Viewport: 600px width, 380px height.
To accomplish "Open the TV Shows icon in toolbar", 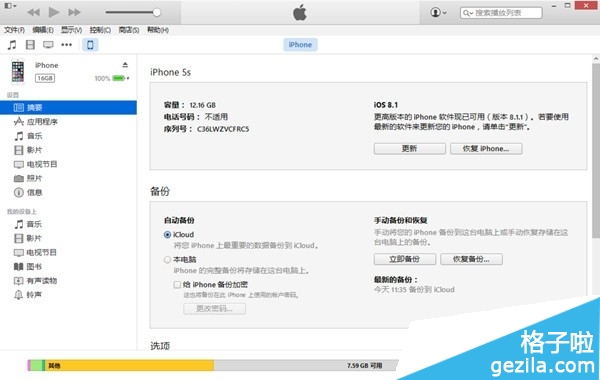I will click(x=48, y=45).
